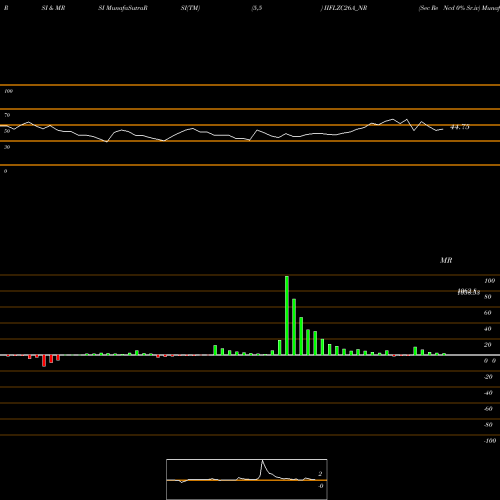500x500 pixels.
Task: Click the -20 label on MR axis
Action: tap(488, 377)
